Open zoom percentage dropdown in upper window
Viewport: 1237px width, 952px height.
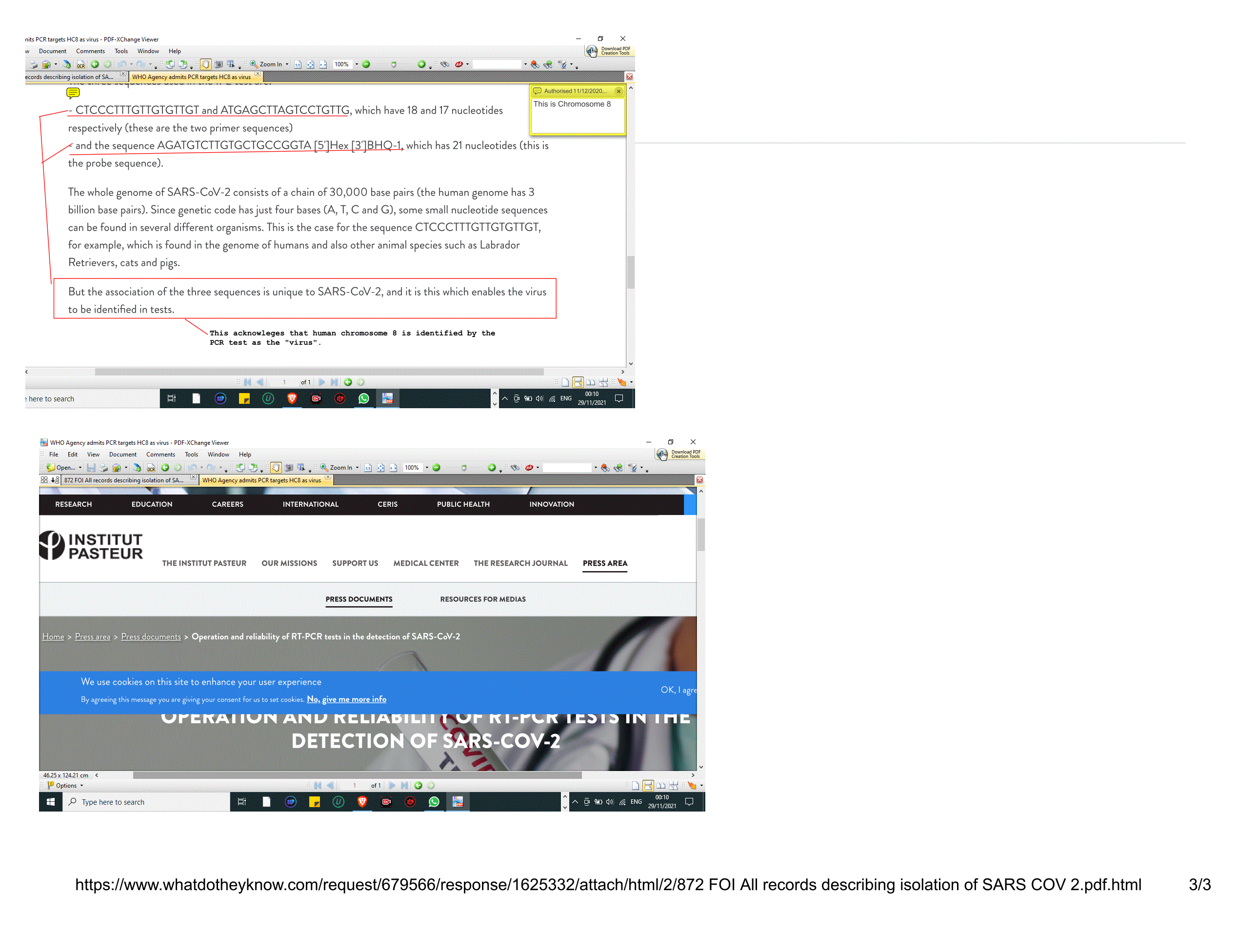point(357,64)
